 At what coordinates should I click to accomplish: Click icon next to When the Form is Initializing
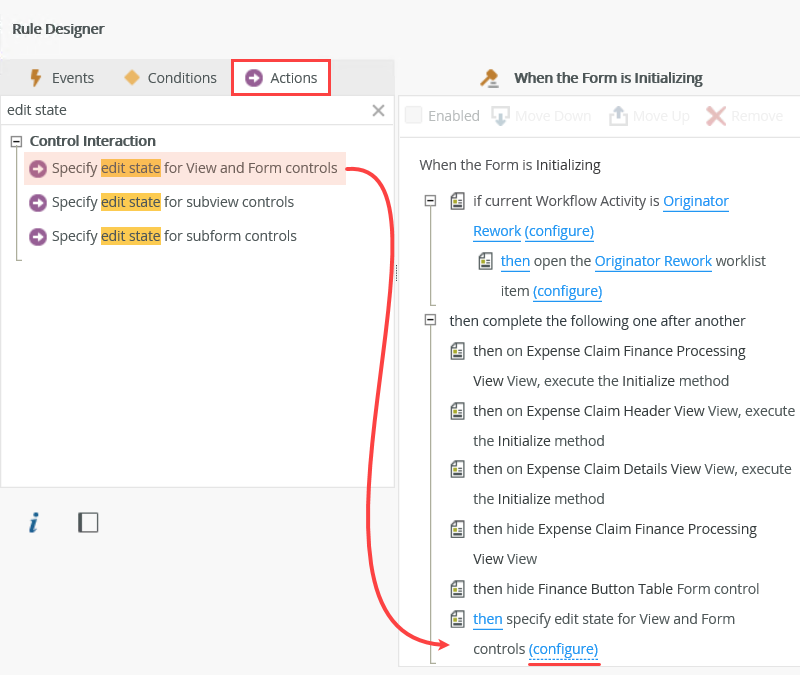489,77
